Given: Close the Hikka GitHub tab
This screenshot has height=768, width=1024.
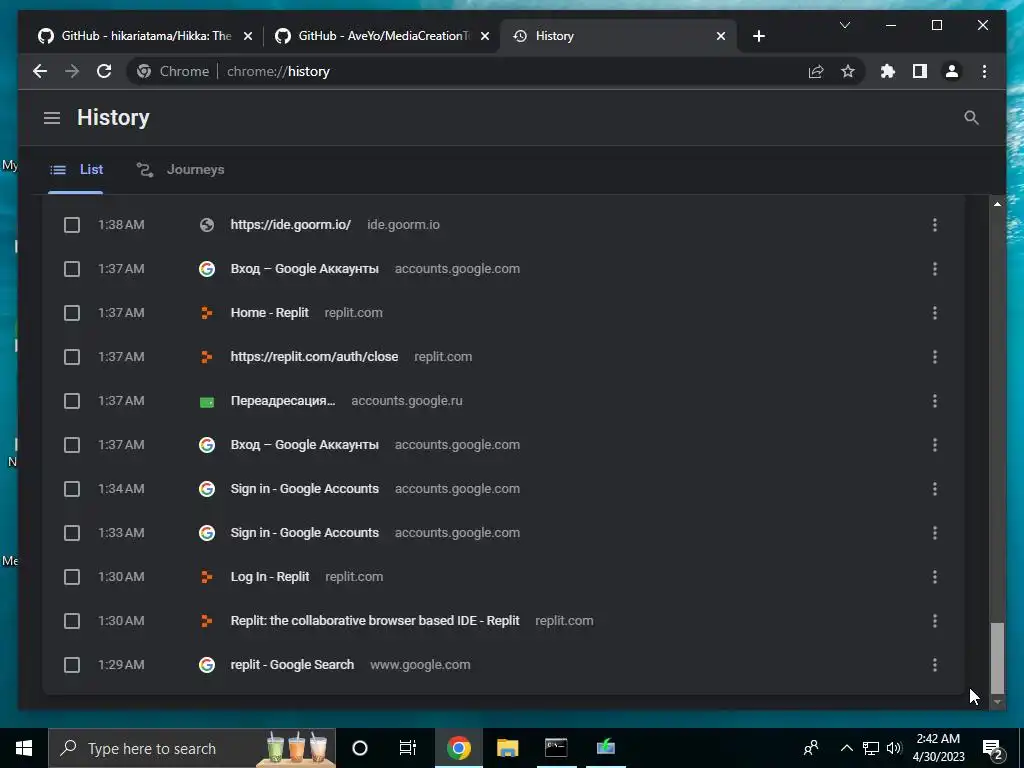Looking at the screenshot, I should (248, 36).
